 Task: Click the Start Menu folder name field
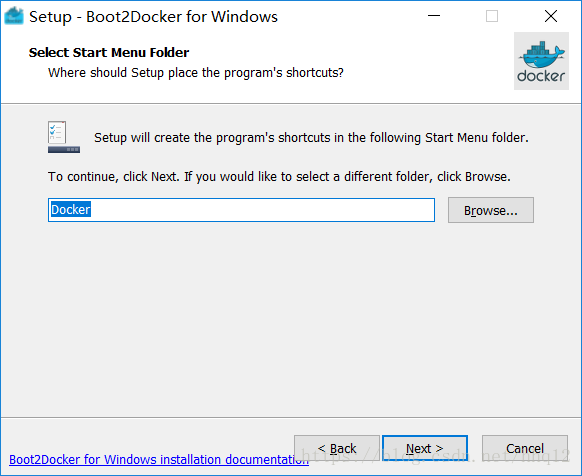(x=241, y=210)
